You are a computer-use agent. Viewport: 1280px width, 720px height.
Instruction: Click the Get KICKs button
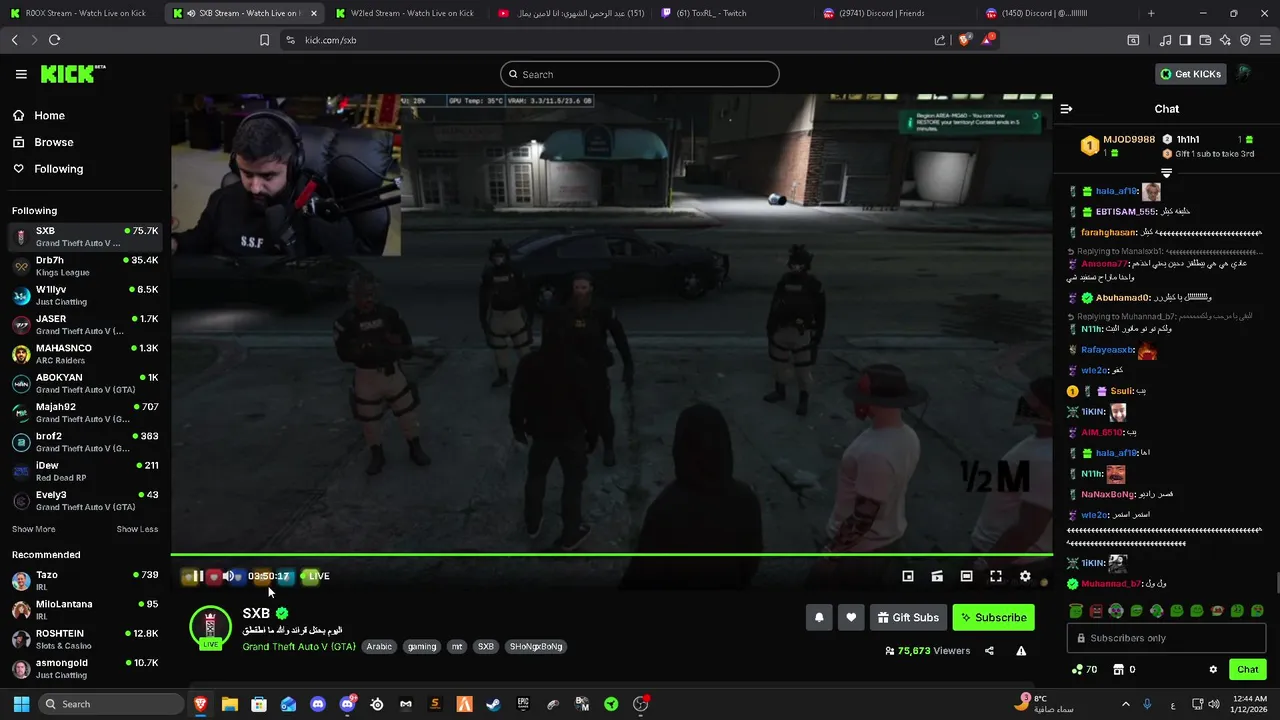(1190, 74)
